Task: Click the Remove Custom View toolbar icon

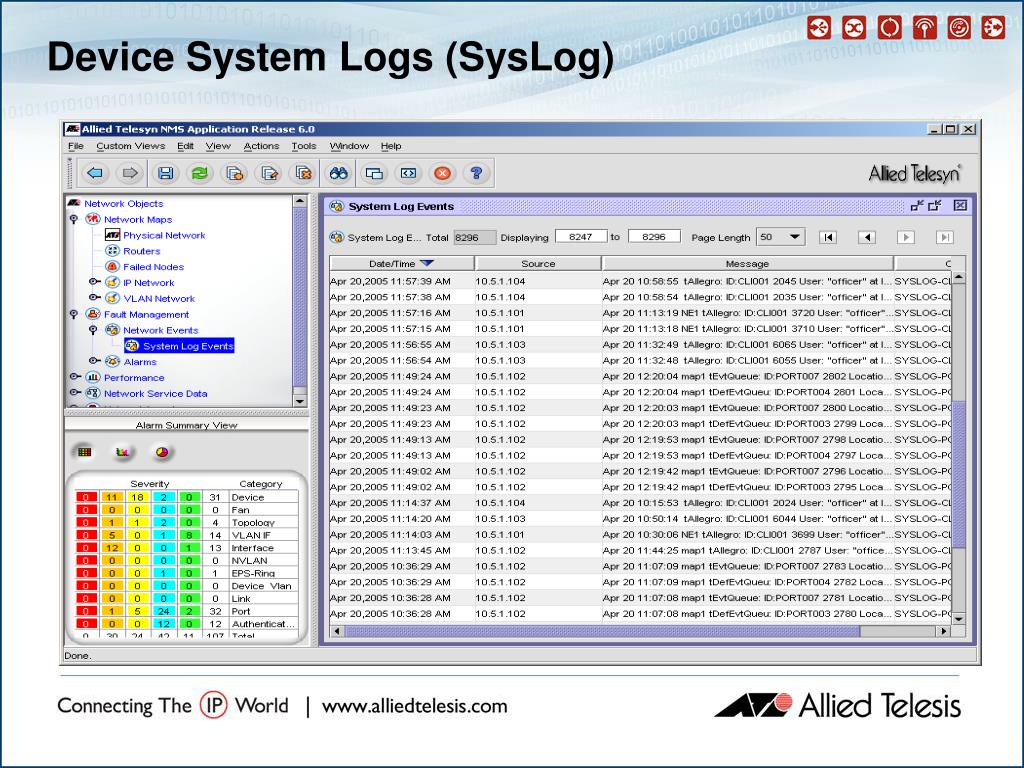Action: coord(304,173)
